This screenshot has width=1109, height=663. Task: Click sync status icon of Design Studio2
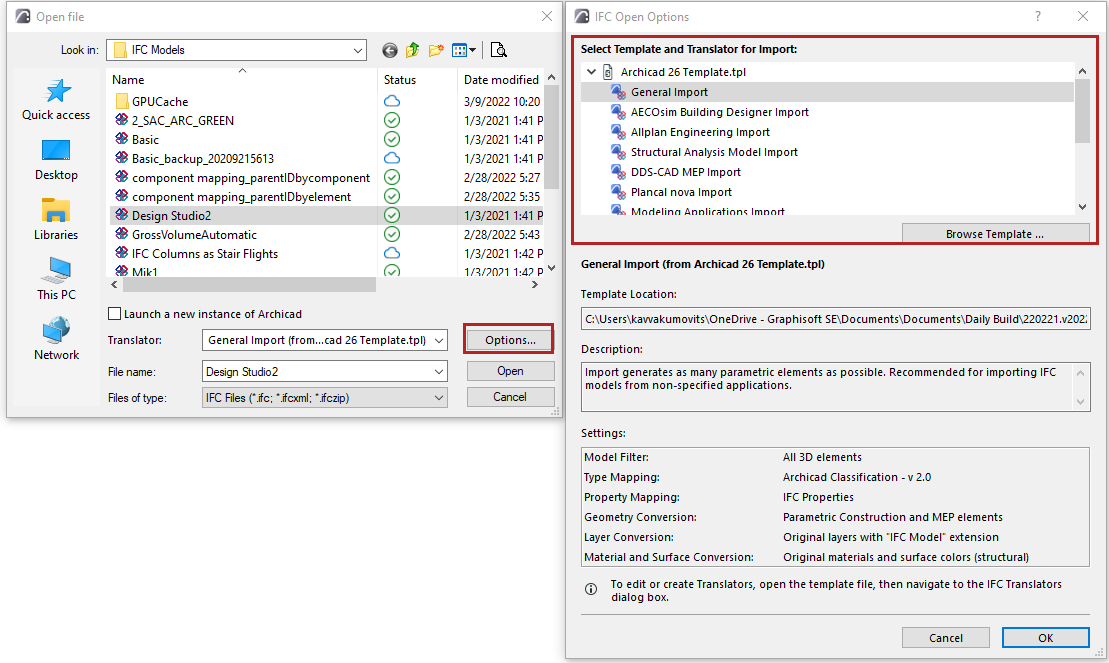point(392,215)
